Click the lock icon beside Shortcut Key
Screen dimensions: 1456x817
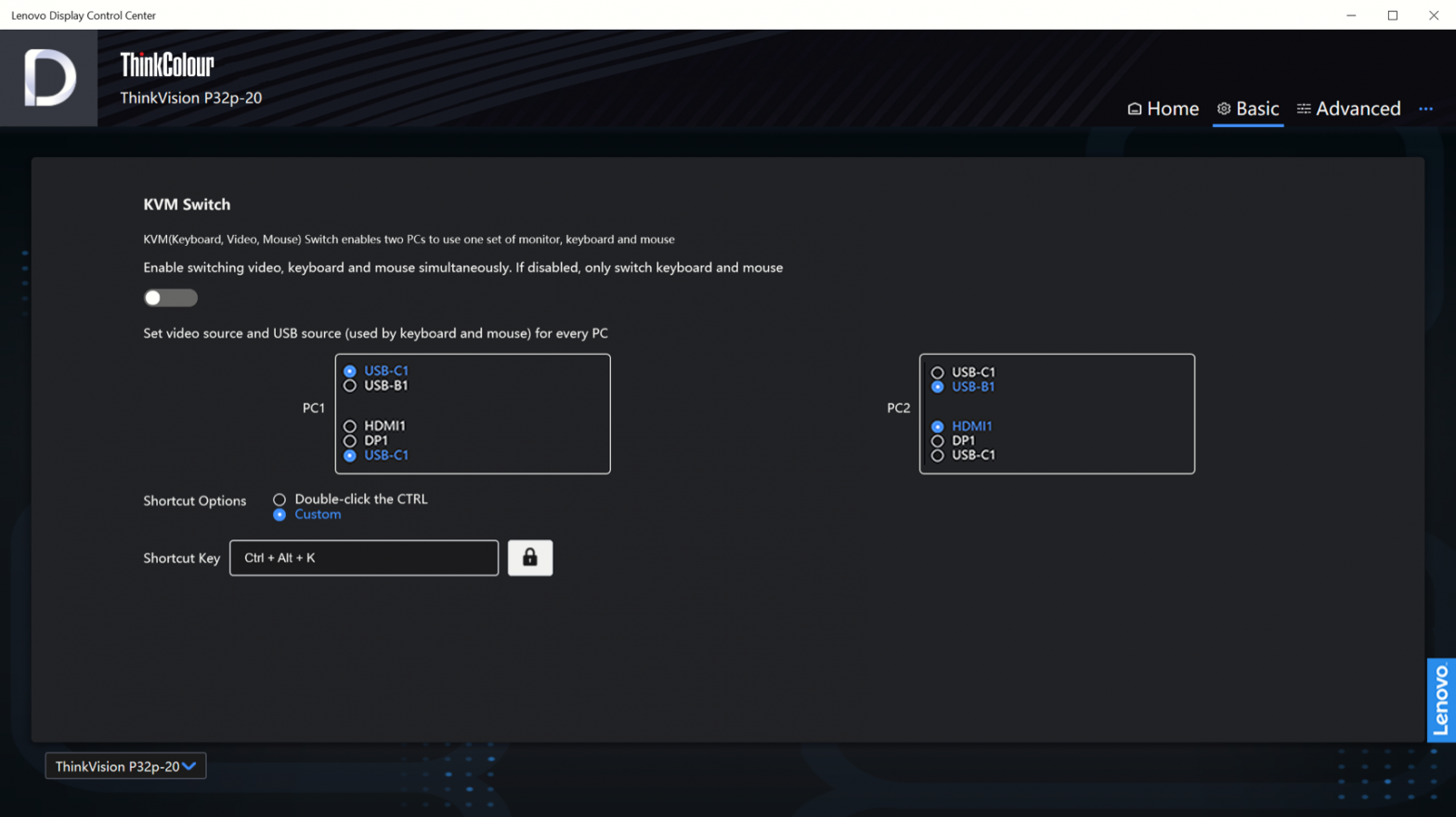[530, 557]
